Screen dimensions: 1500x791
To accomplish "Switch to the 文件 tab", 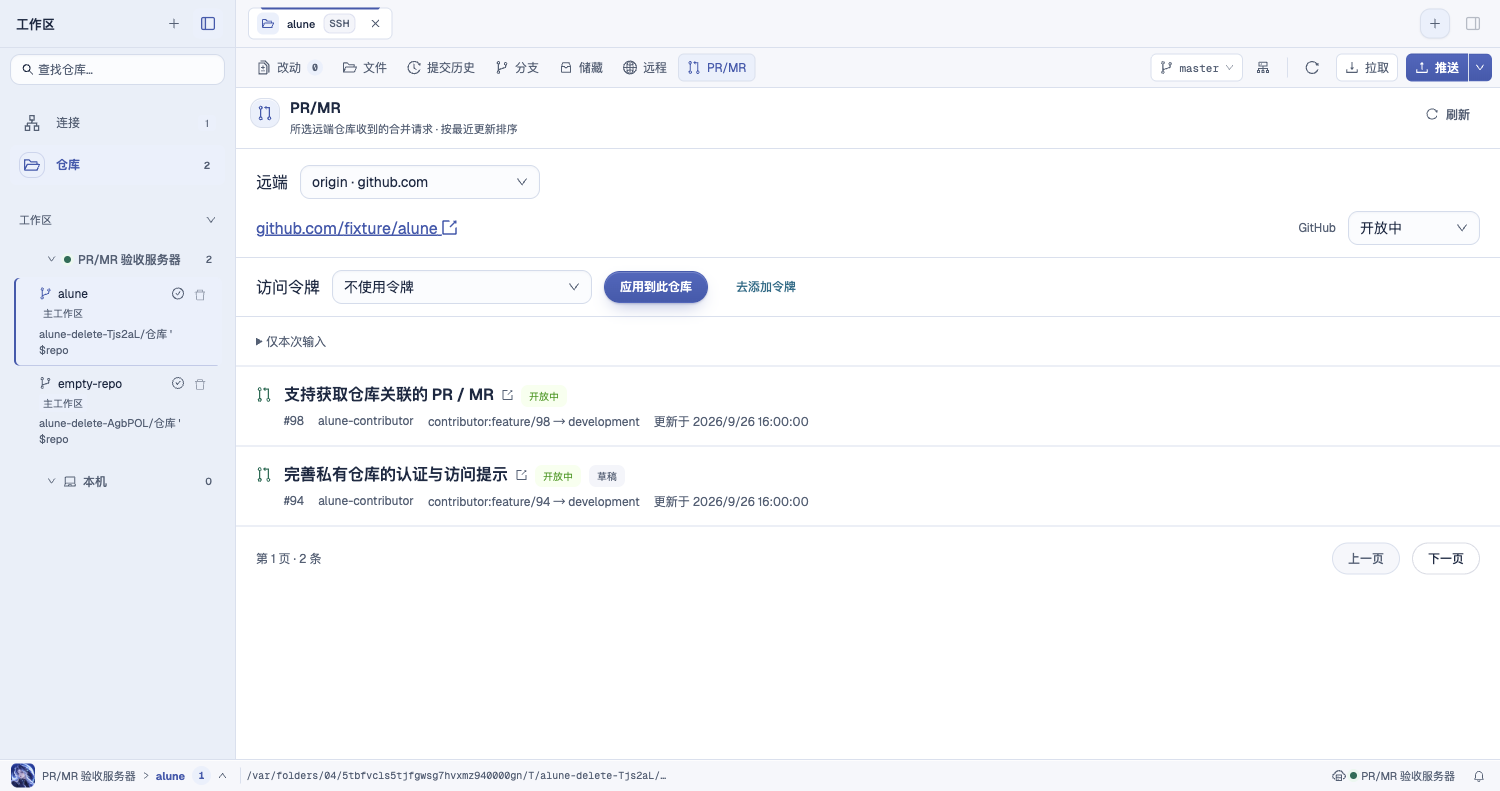I will pos(364,67).
